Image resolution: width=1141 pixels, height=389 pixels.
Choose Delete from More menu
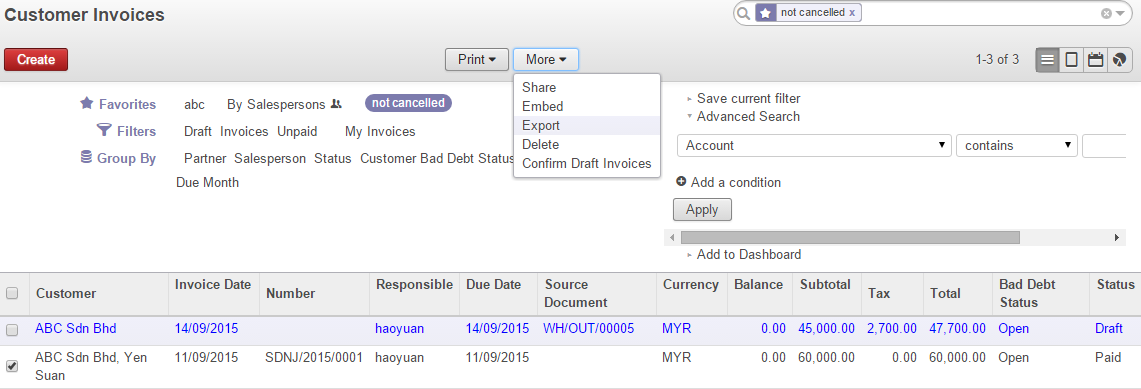pos(587,144)
